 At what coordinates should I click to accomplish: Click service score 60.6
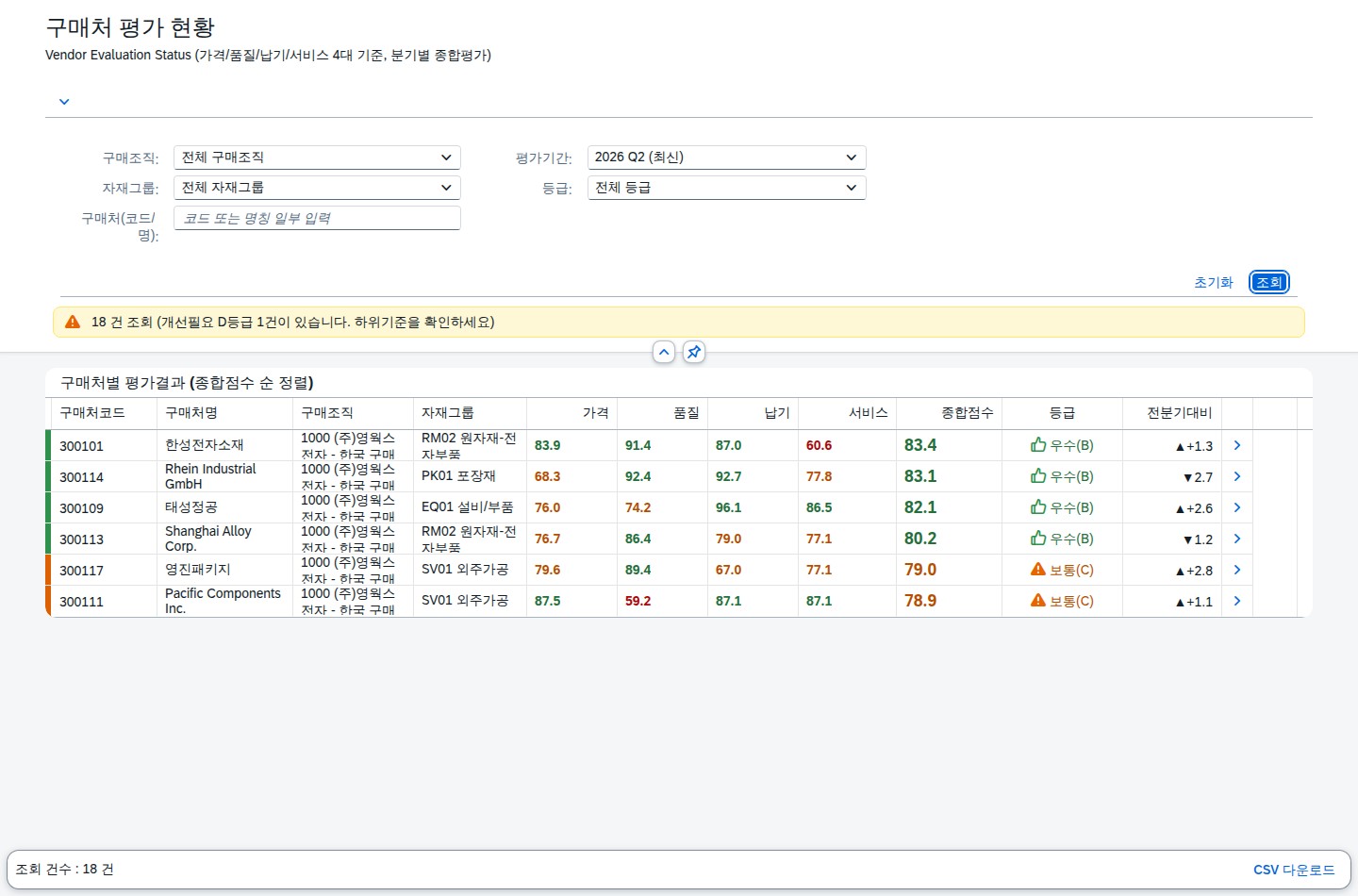[819, 445]
